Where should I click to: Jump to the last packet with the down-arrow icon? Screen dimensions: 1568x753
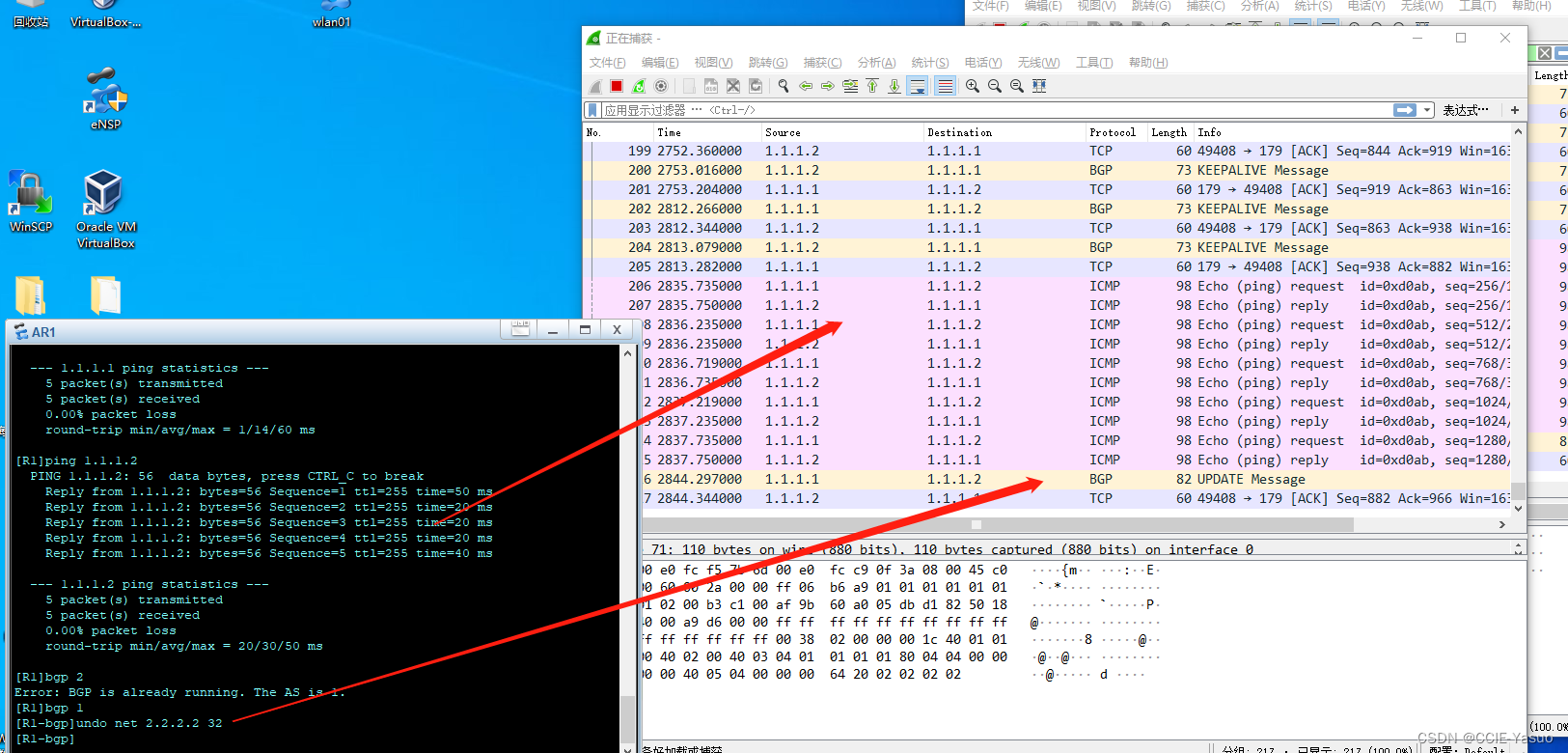click(x=894, y=86)
